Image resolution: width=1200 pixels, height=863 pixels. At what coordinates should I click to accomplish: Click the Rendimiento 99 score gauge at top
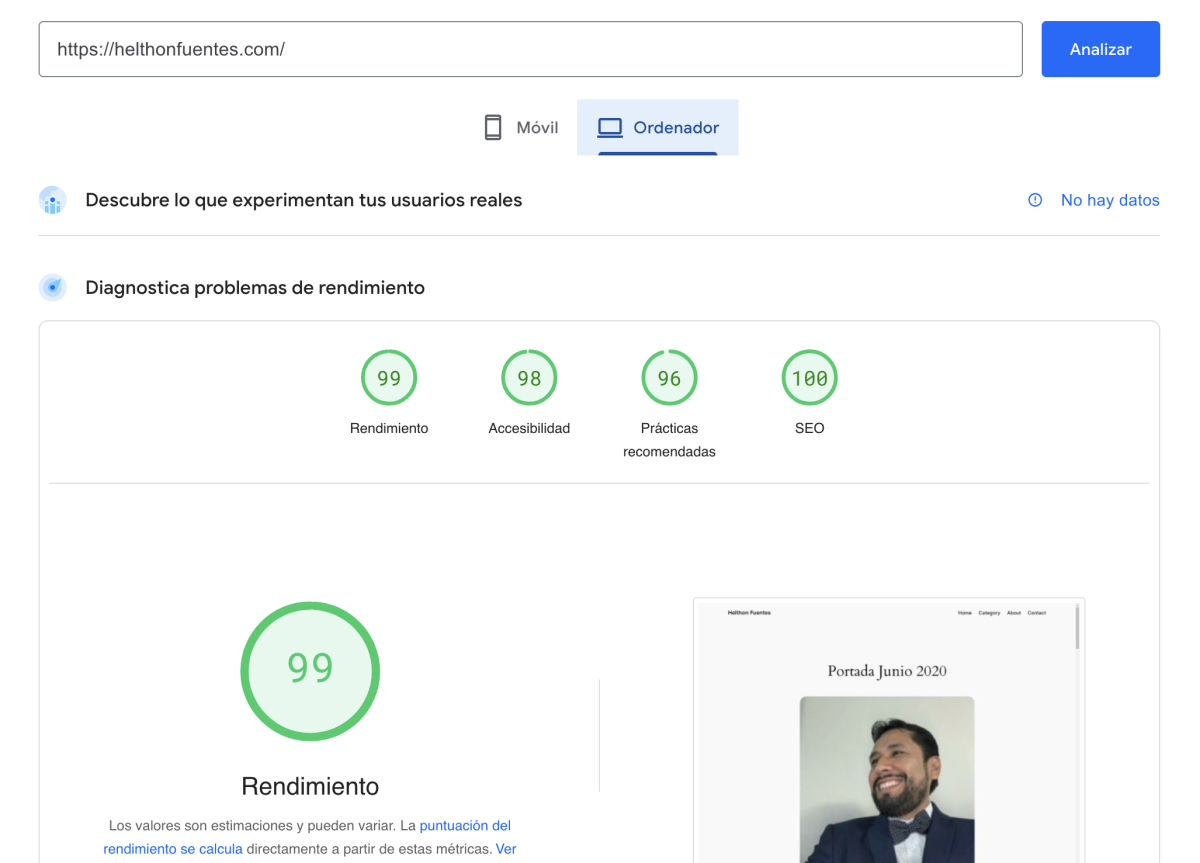[x=389, y=378]
